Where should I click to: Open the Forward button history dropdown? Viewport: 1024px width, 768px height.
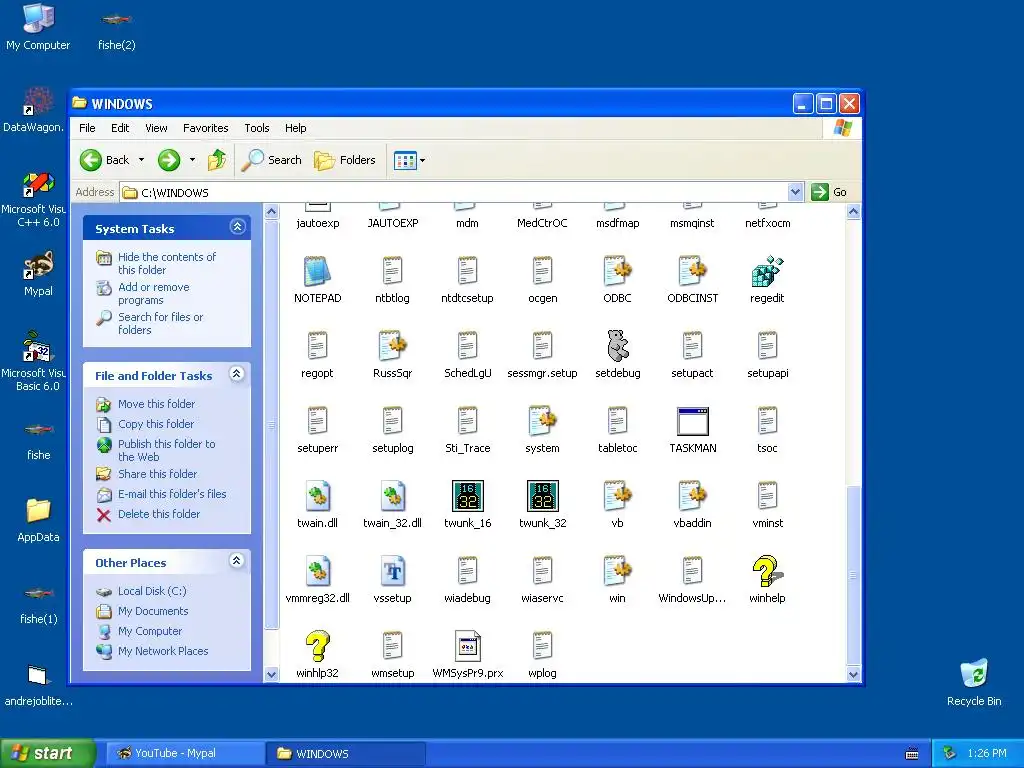click(x=192, y=160)
